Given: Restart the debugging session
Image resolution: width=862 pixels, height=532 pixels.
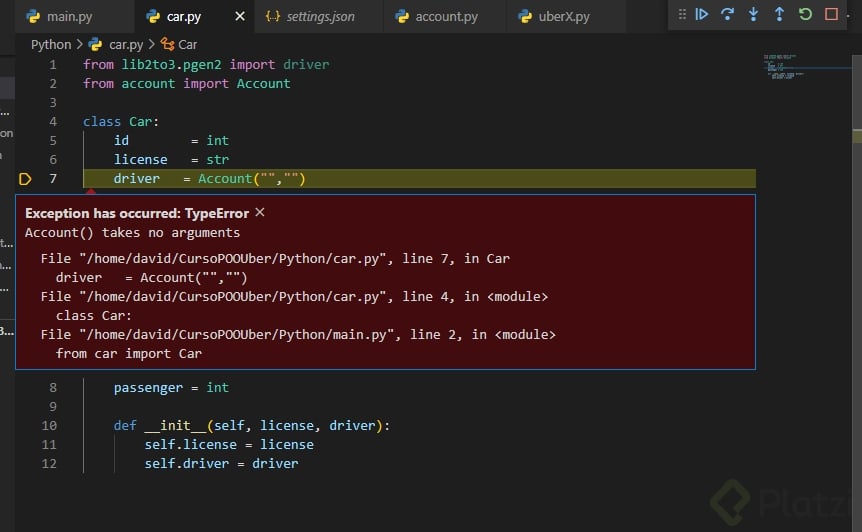Looking at the screenshot, I should point(806,14).
